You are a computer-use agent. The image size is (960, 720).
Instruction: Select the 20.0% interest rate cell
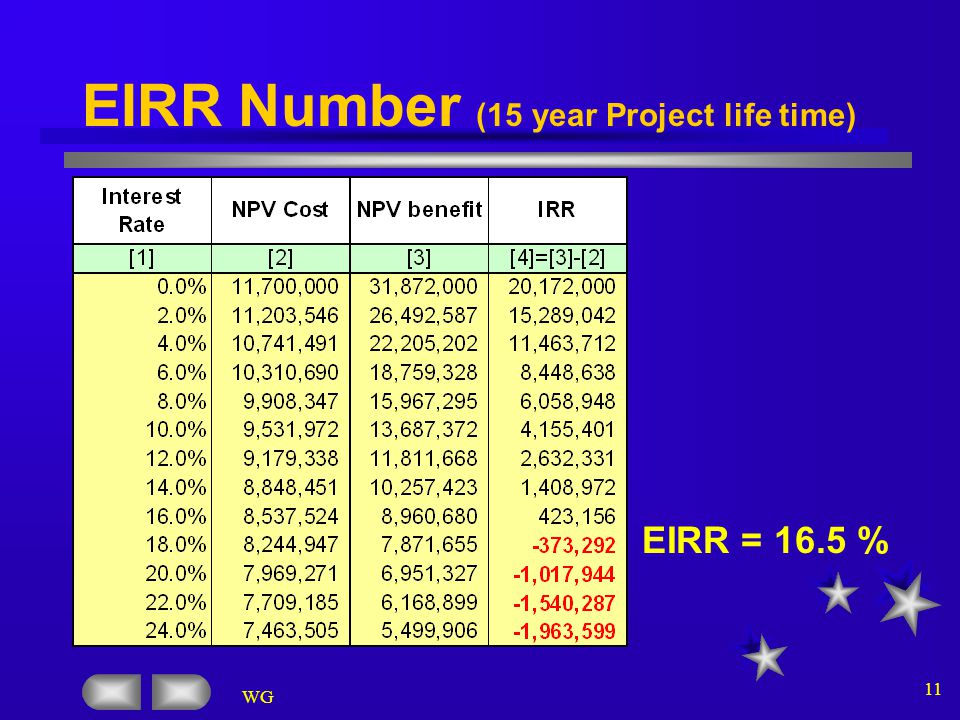[176, 574]
